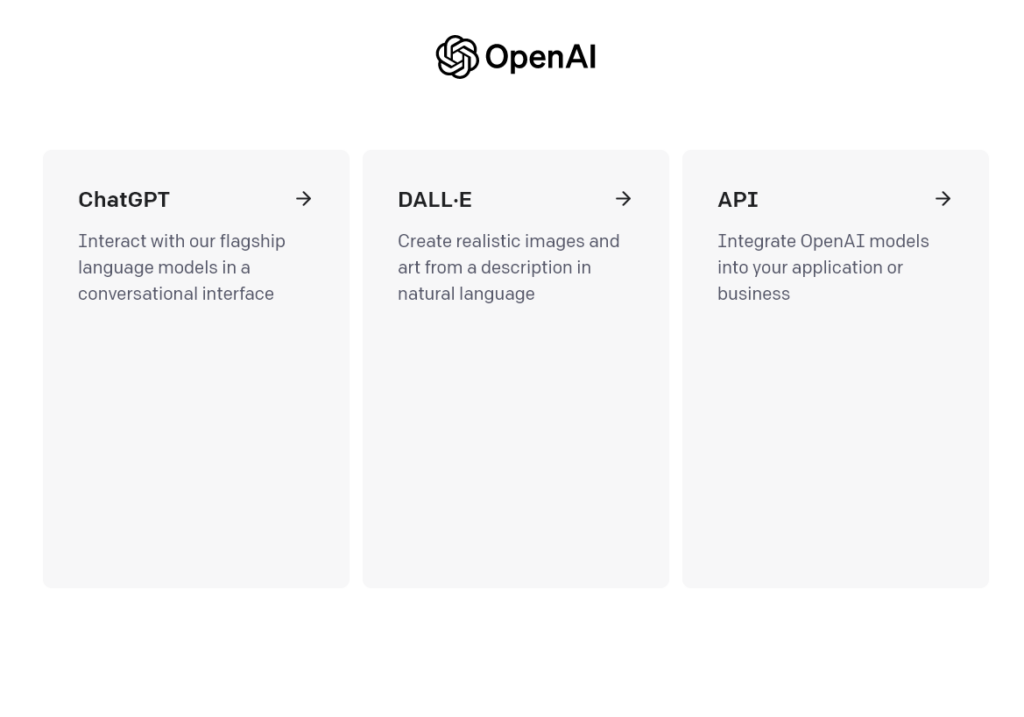This screenshot has height=717, width=1024.
Task: Click the "language models in a" text line
Action: pyautogui.click(x=164, y=267)
